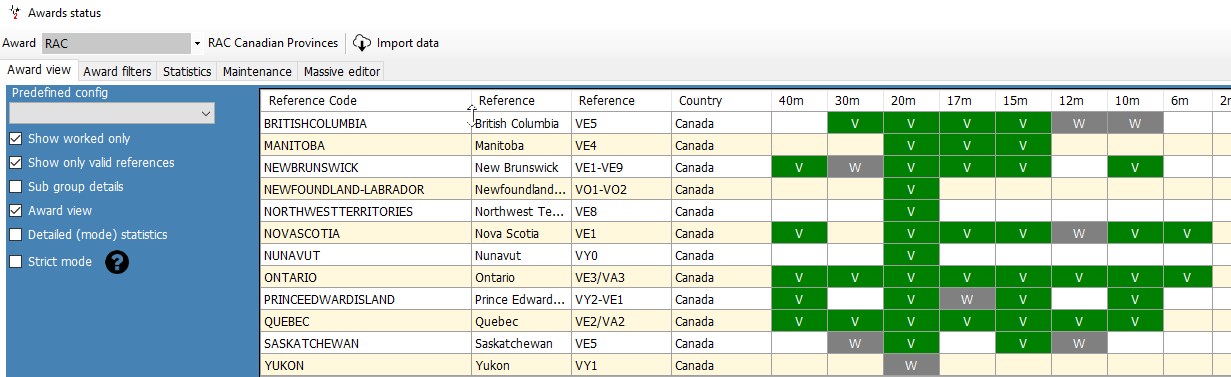Open the Statistics tab
This screenshot has width=1231, height=377.
(187, 71)
